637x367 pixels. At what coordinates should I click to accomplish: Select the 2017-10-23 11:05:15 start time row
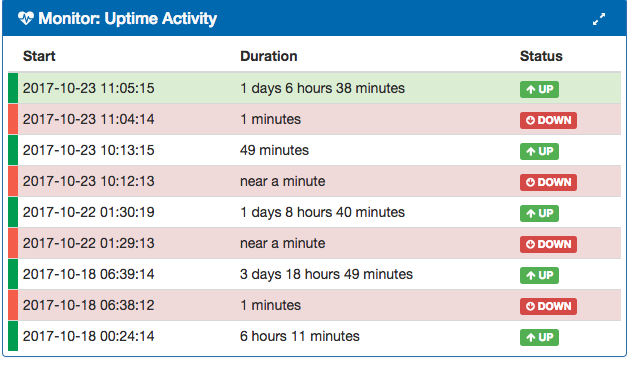pyautogui.click(x=314, y=88)
